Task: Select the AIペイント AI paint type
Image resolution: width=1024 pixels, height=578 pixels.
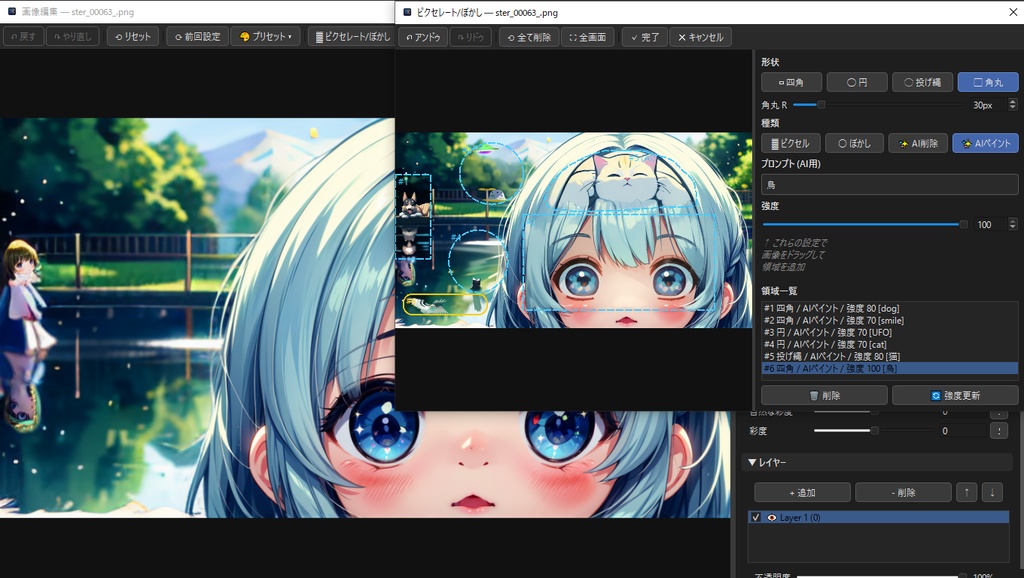Action: [985, 143]
